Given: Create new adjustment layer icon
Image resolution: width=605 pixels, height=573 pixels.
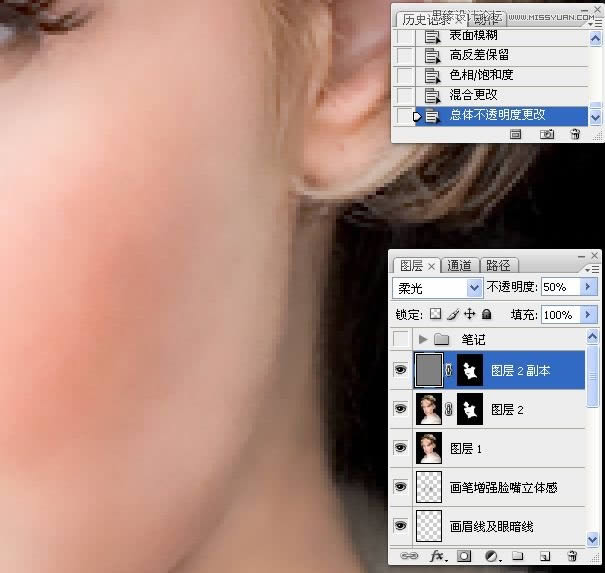Looking at the screenshot, I should [491, 555].
